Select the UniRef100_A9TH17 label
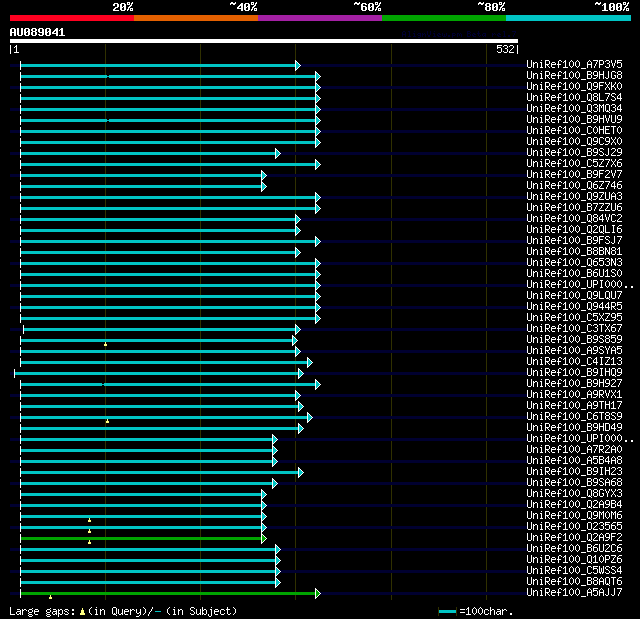Image resolution: width=640 pixels, height=619 pixels. point(574,406)
